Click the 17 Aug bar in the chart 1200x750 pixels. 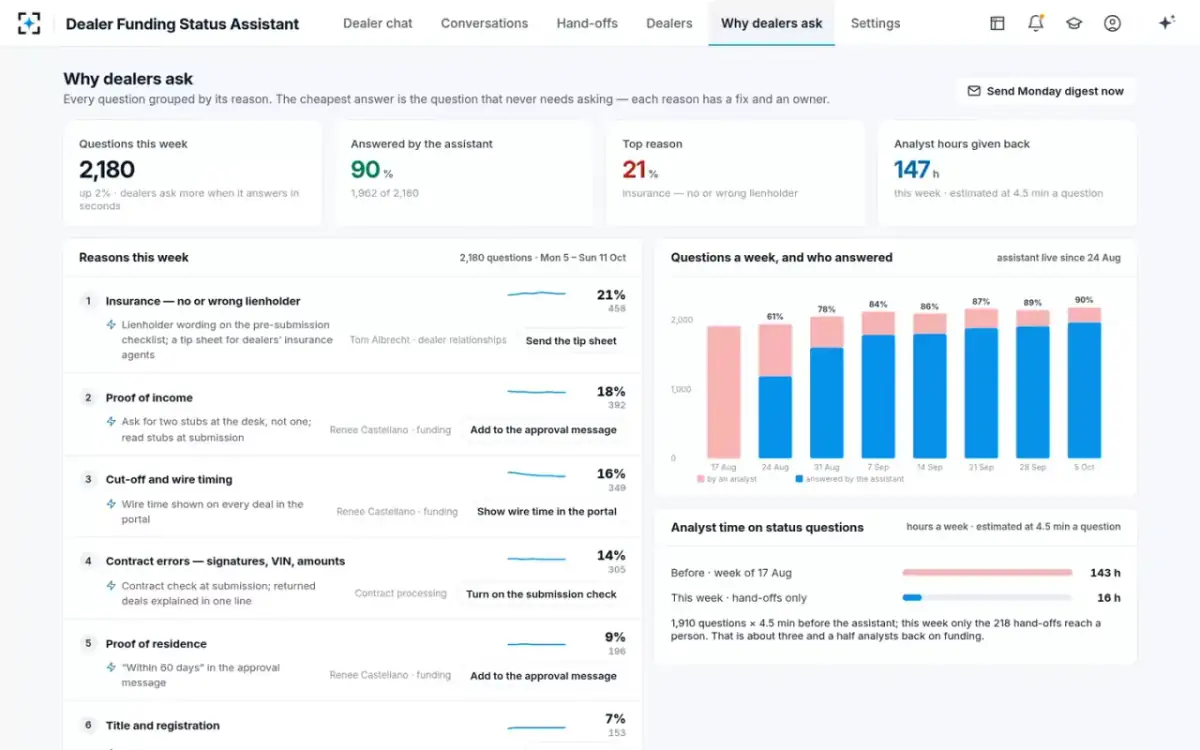[724, 392]
